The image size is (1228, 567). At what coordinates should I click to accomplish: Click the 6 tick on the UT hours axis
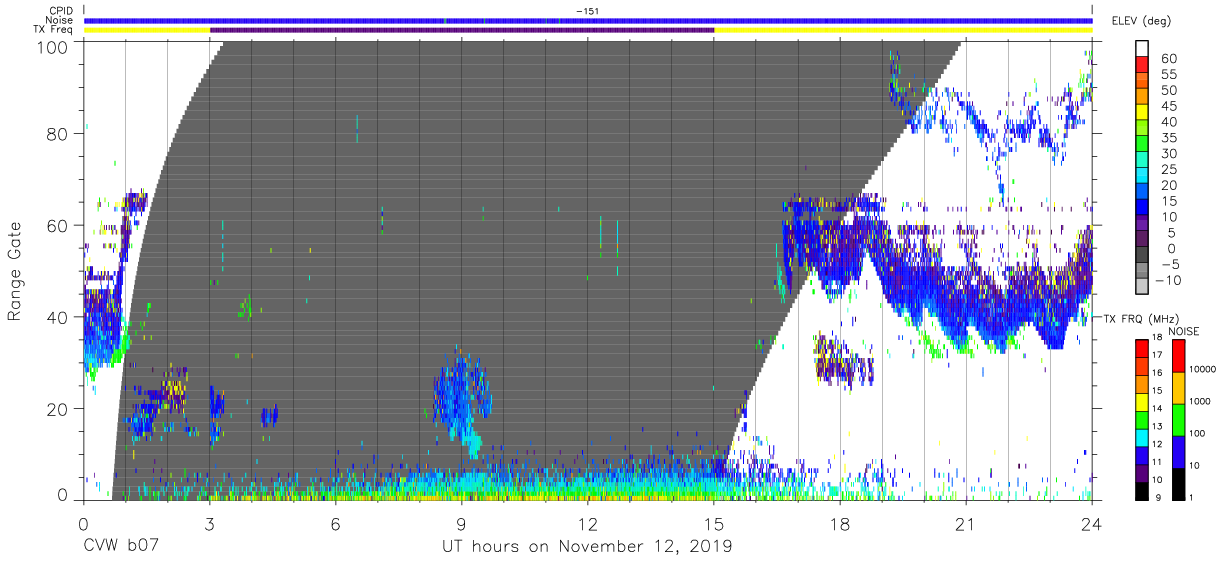[x=335, y=523]
